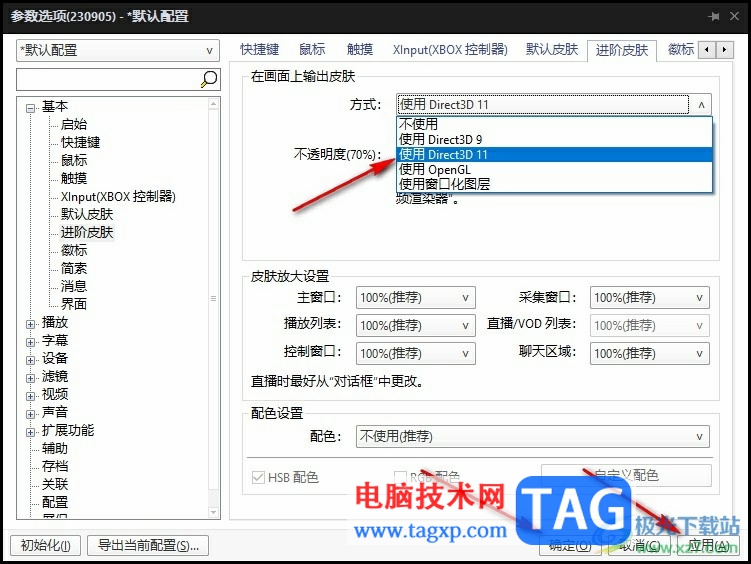Select 启始 in the settings tree

tap(74, 124)
